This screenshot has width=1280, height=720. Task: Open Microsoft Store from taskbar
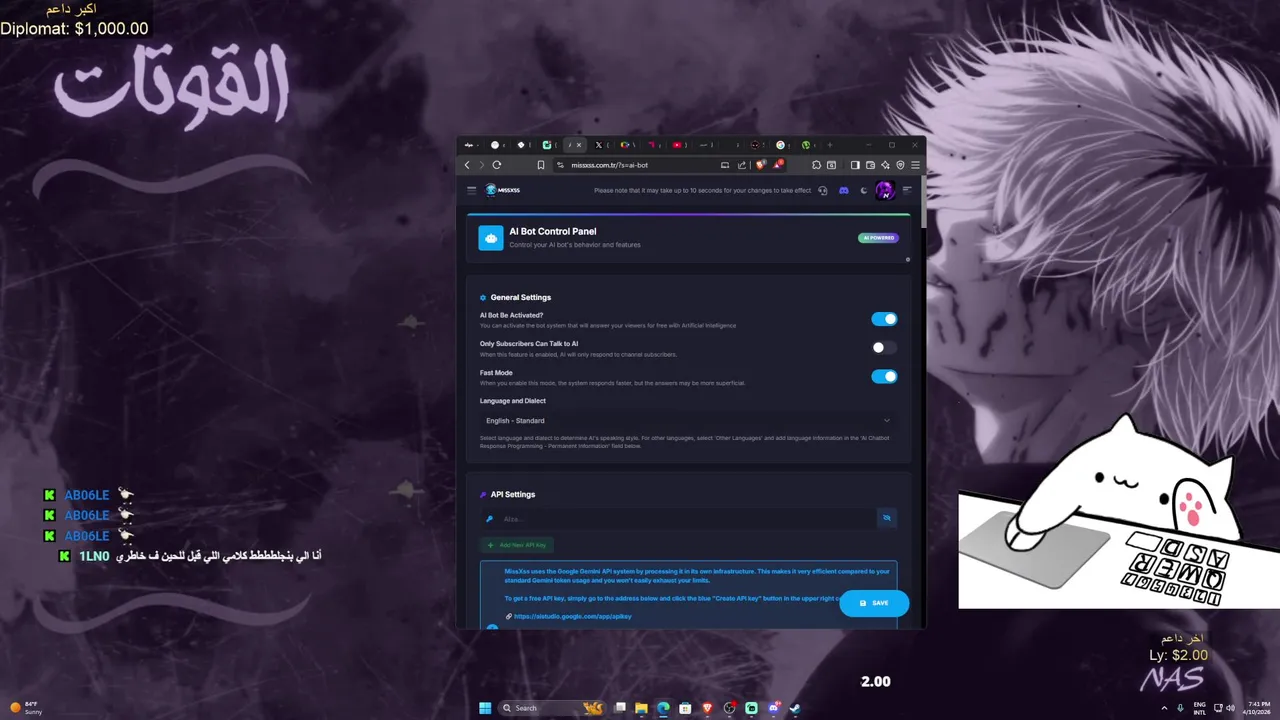coord(685,708)
